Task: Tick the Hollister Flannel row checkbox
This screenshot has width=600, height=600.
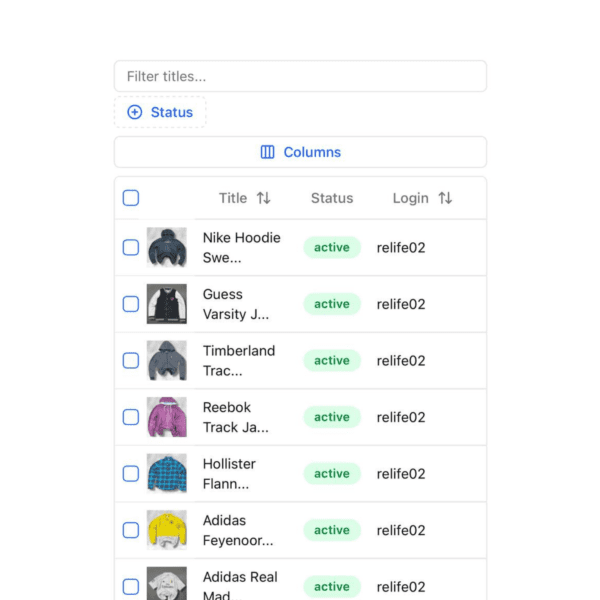Action: pyautogui.click(x=131, y=474)
